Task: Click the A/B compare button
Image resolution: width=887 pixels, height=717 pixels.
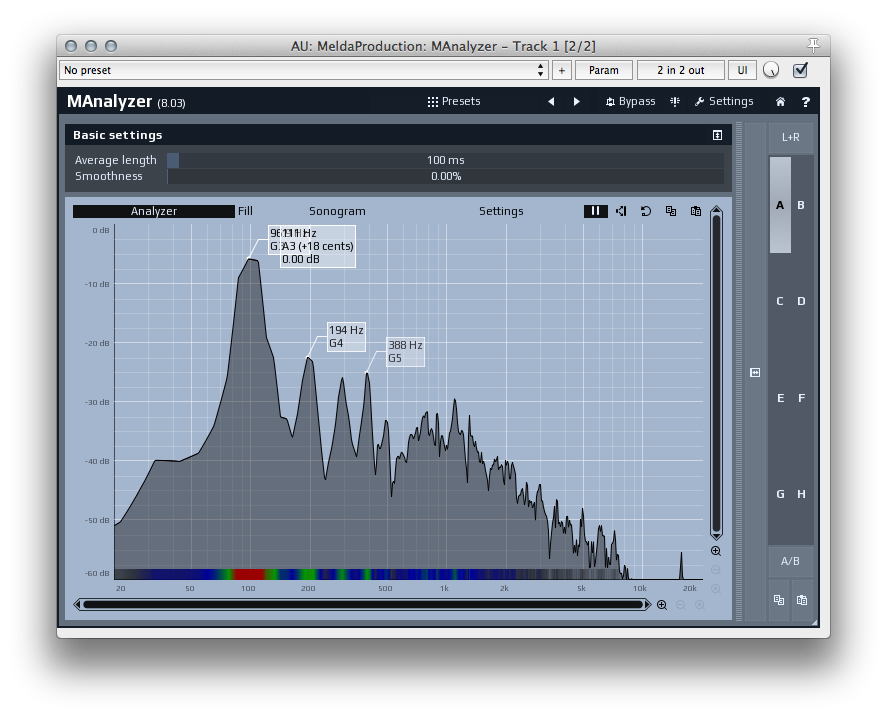Action: [790, 561]
